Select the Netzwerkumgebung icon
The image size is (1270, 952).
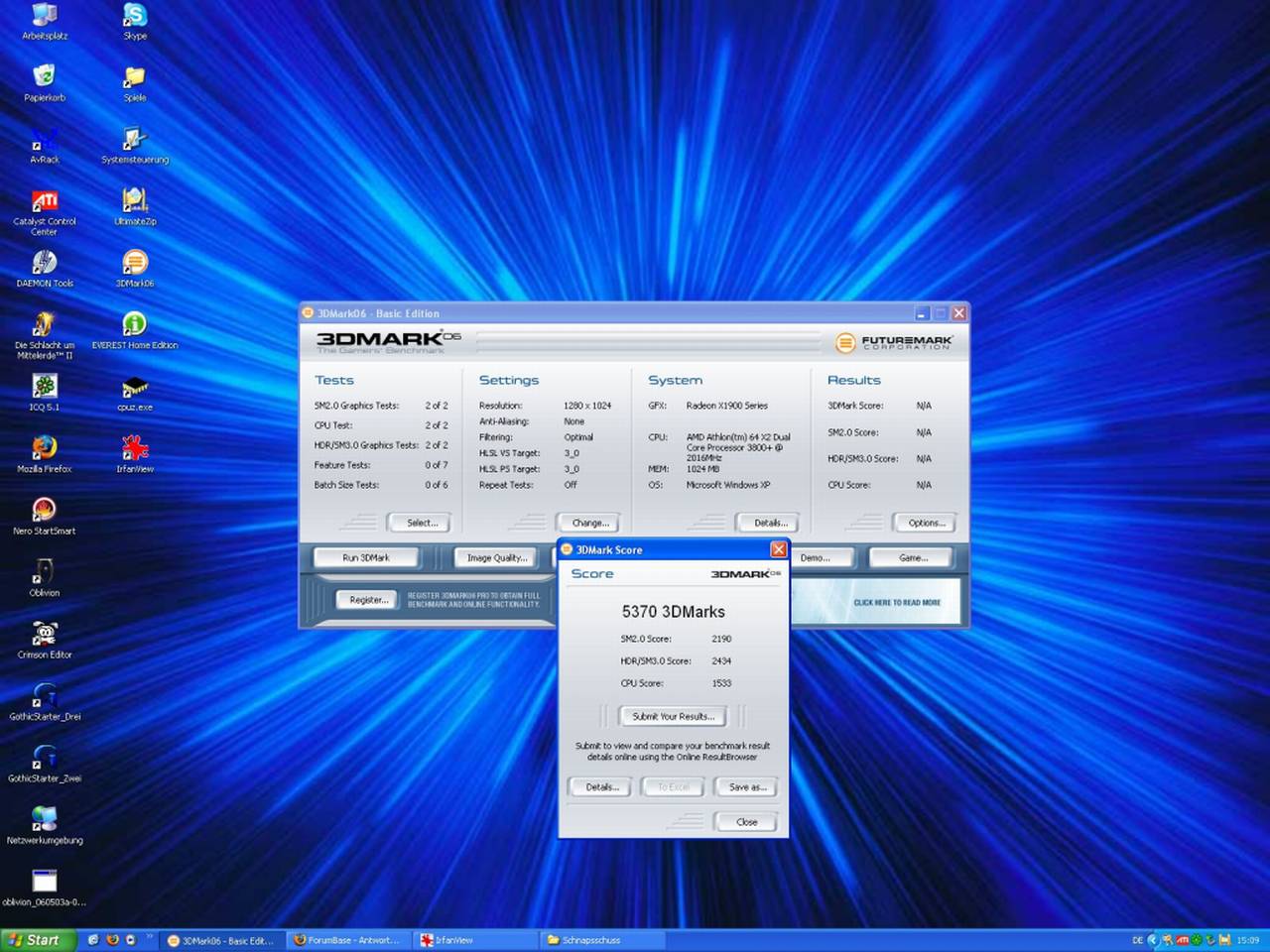point(45,826)
